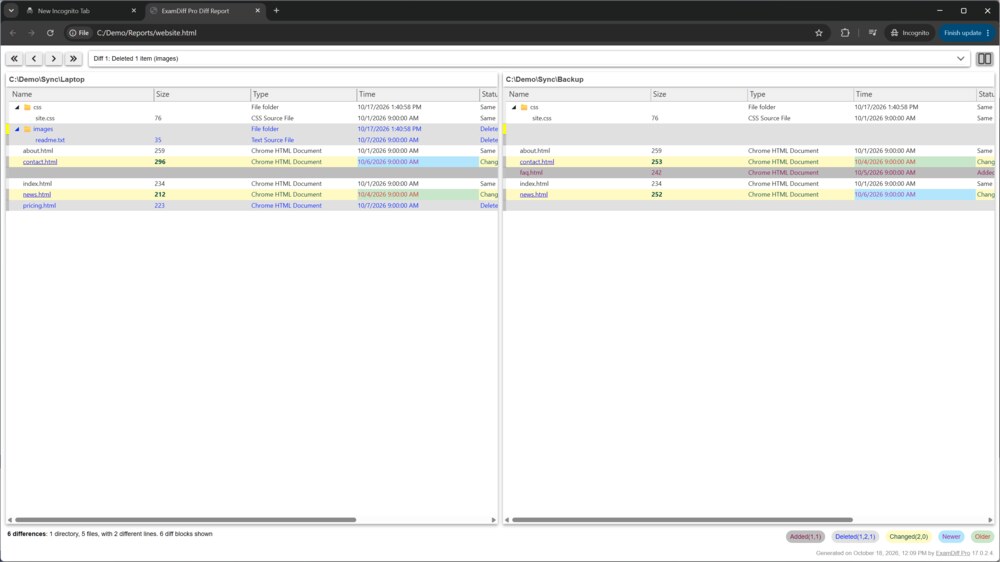The height and width of the screenshot is (562, 1000).
Task: Click Type column header in Backup pane
Action: point(800,94)
